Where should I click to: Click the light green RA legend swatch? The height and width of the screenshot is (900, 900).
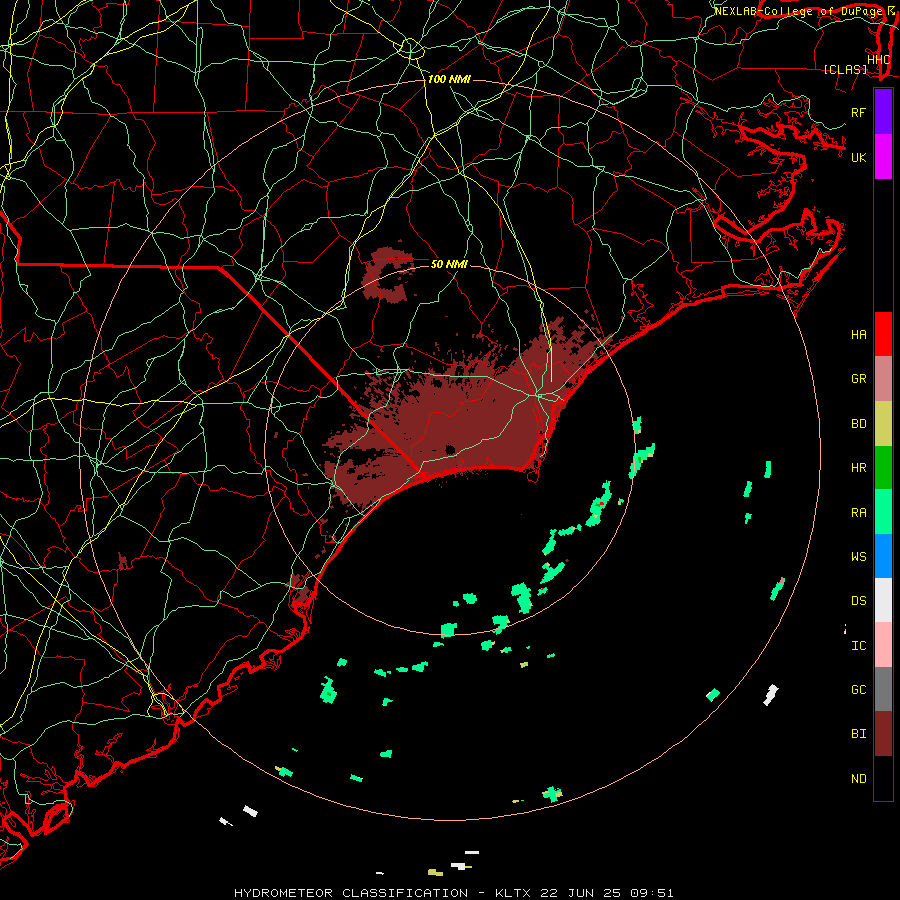click(x=883, y=512)
